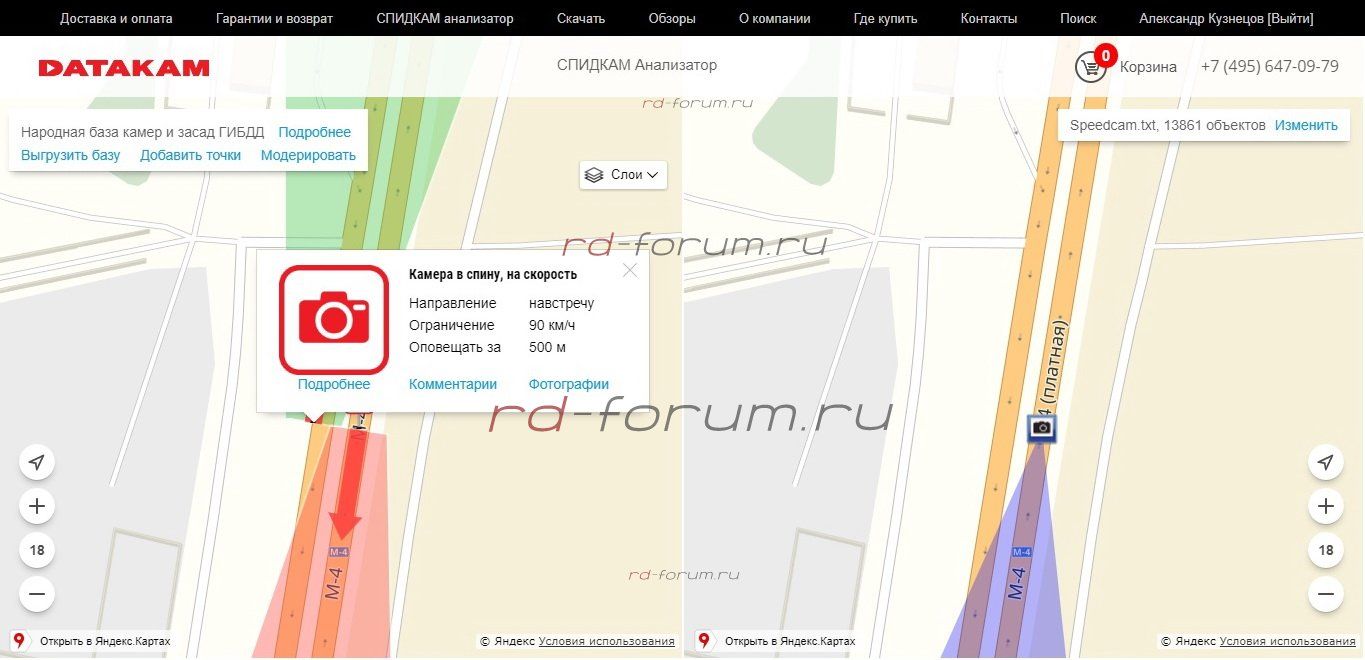This screenshot has width=1365, height=660.
Task: Open Контакты menu item
Action: 989,18
